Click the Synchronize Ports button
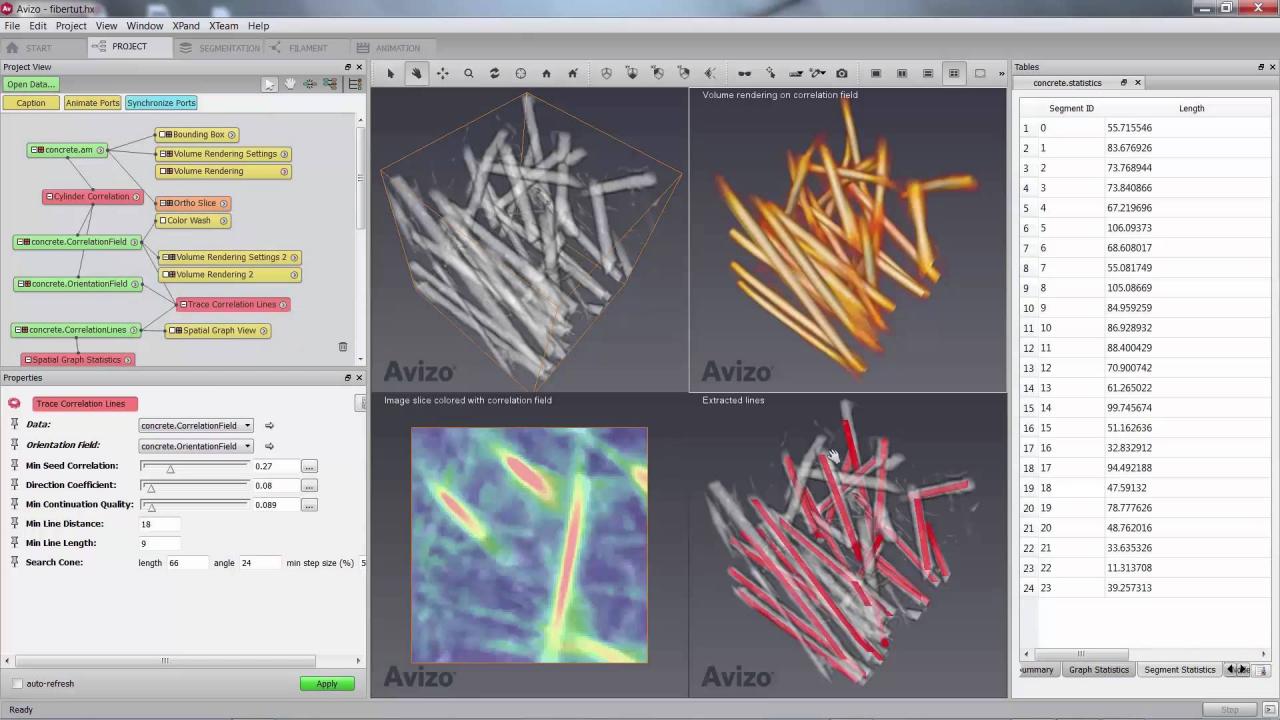 click(161, 103)
